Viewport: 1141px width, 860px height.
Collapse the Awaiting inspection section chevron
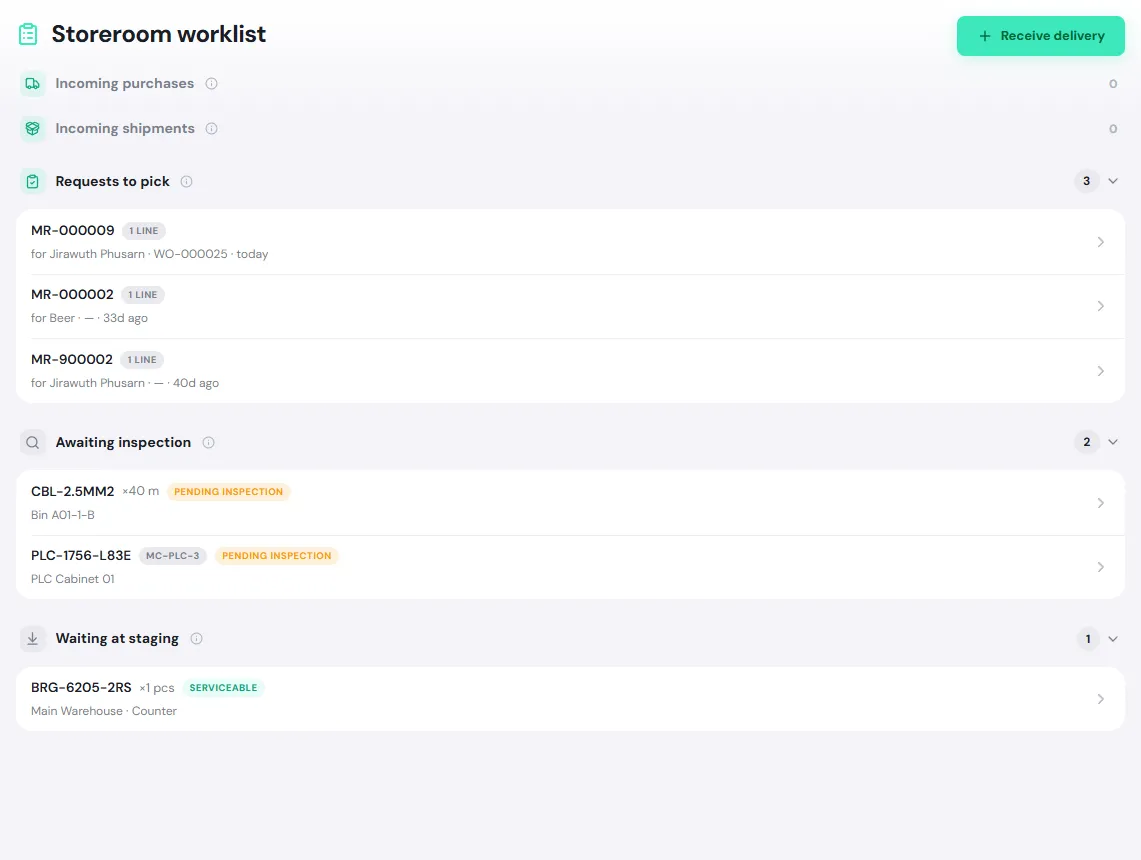click(x=1113, y=442)
